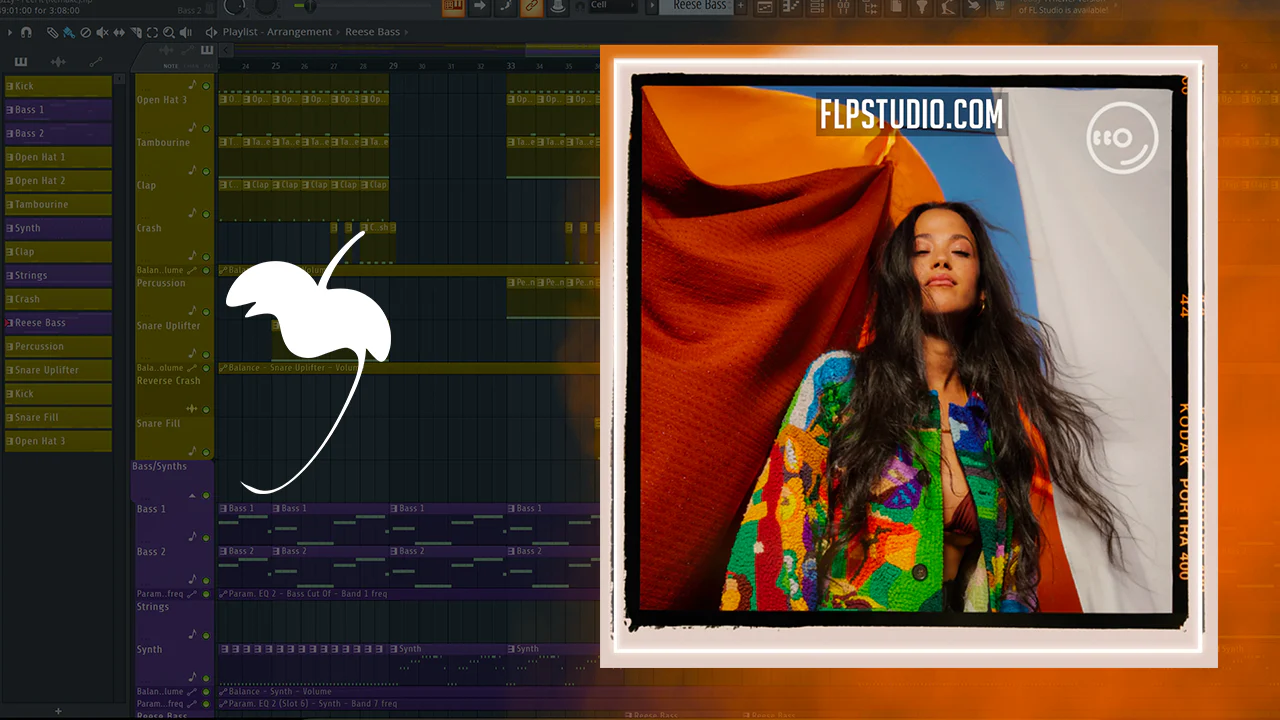Viewport: 1280px width, 720px height.
Task: Click the arrow left of pattern selector
Action: 651,6
